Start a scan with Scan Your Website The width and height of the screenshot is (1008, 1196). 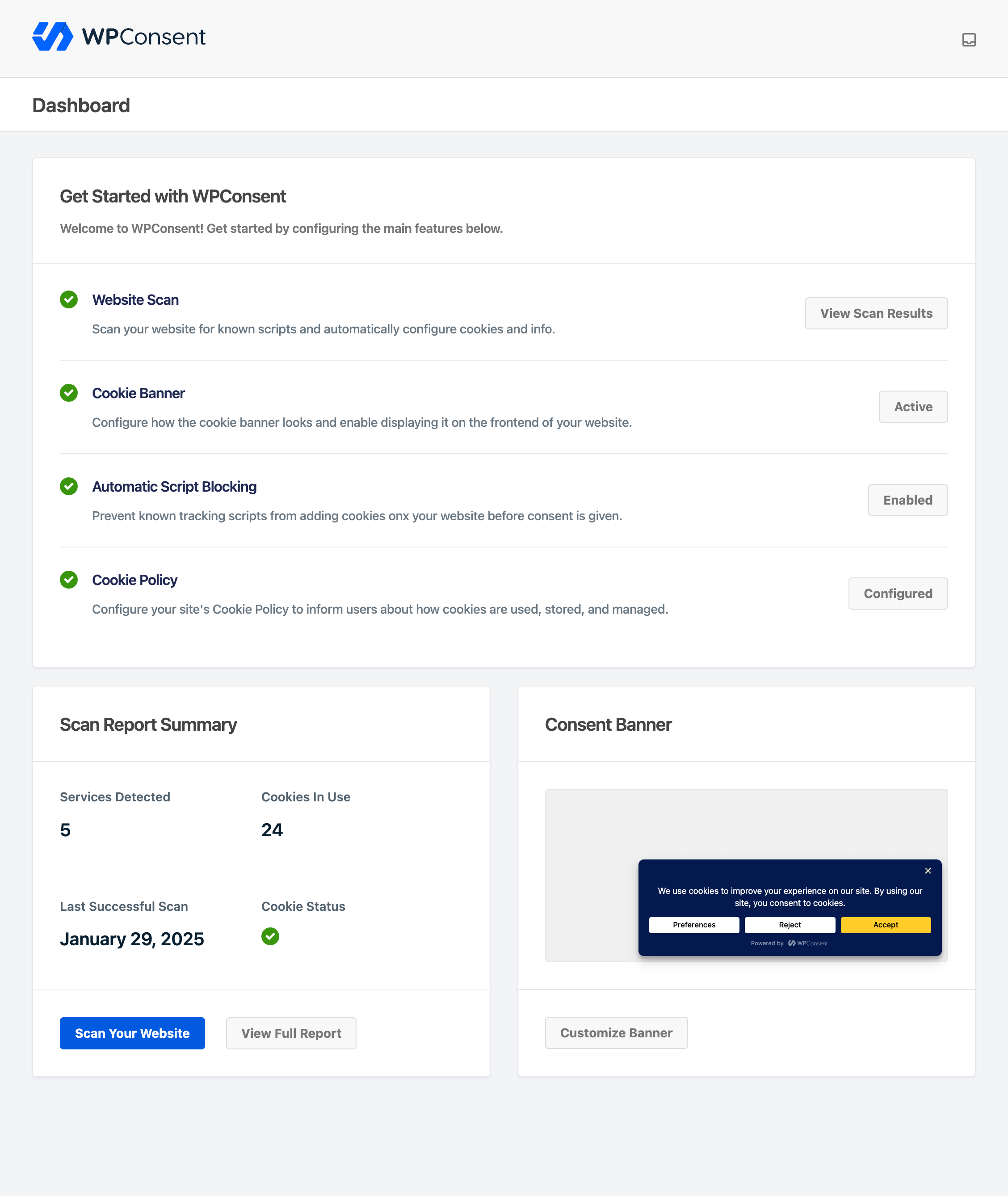click(132, 1033)
